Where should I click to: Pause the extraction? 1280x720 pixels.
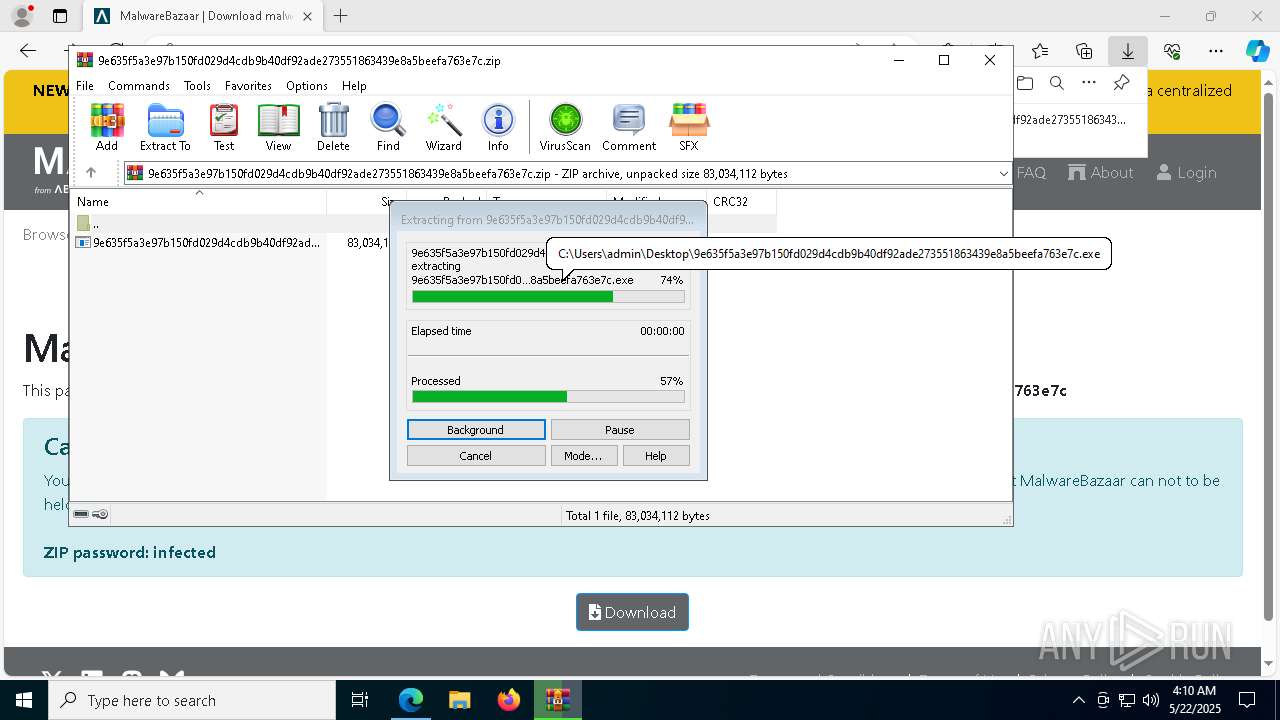click(620, 430)
